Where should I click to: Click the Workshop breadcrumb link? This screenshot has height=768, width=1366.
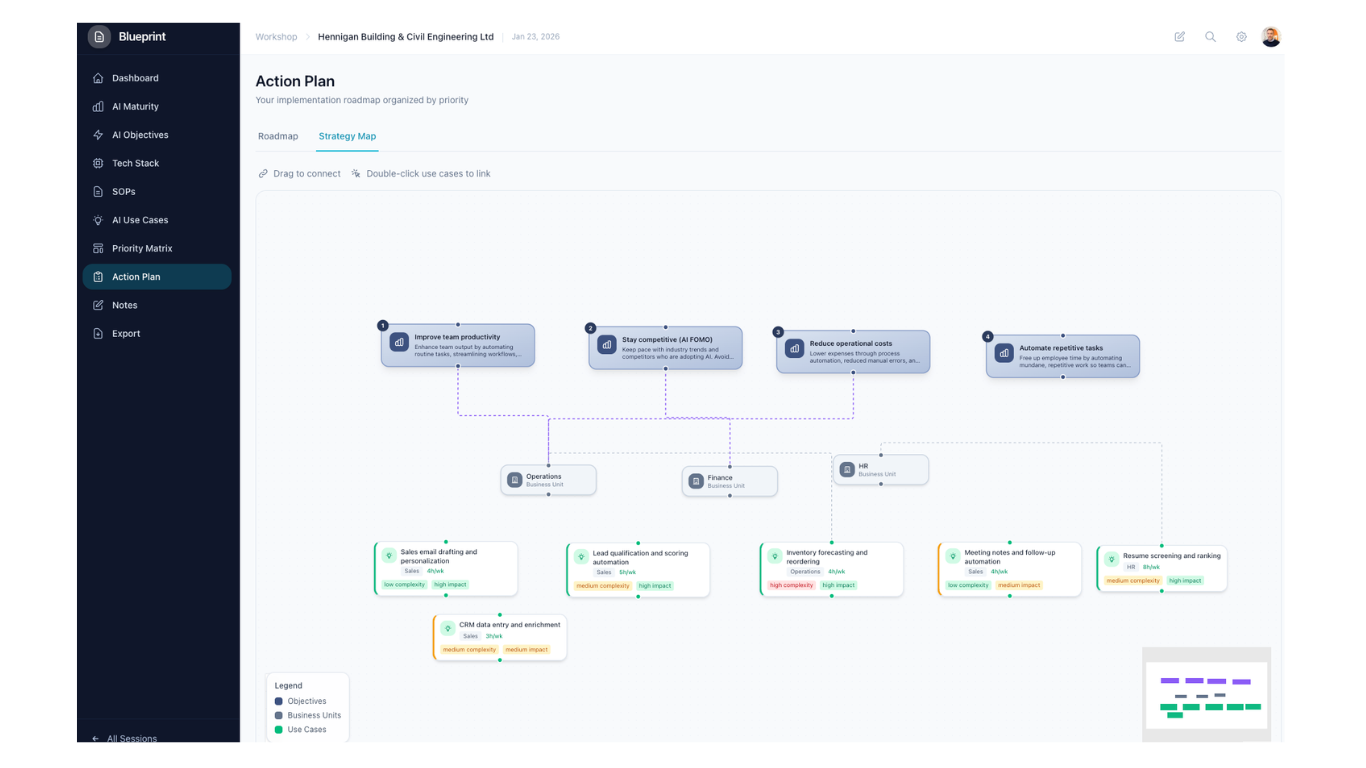pos(276,37)
